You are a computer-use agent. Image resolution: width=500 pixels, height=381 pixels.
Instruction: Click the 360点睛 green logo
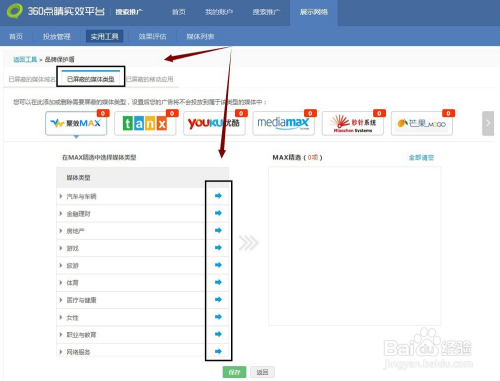click(15, 11)
